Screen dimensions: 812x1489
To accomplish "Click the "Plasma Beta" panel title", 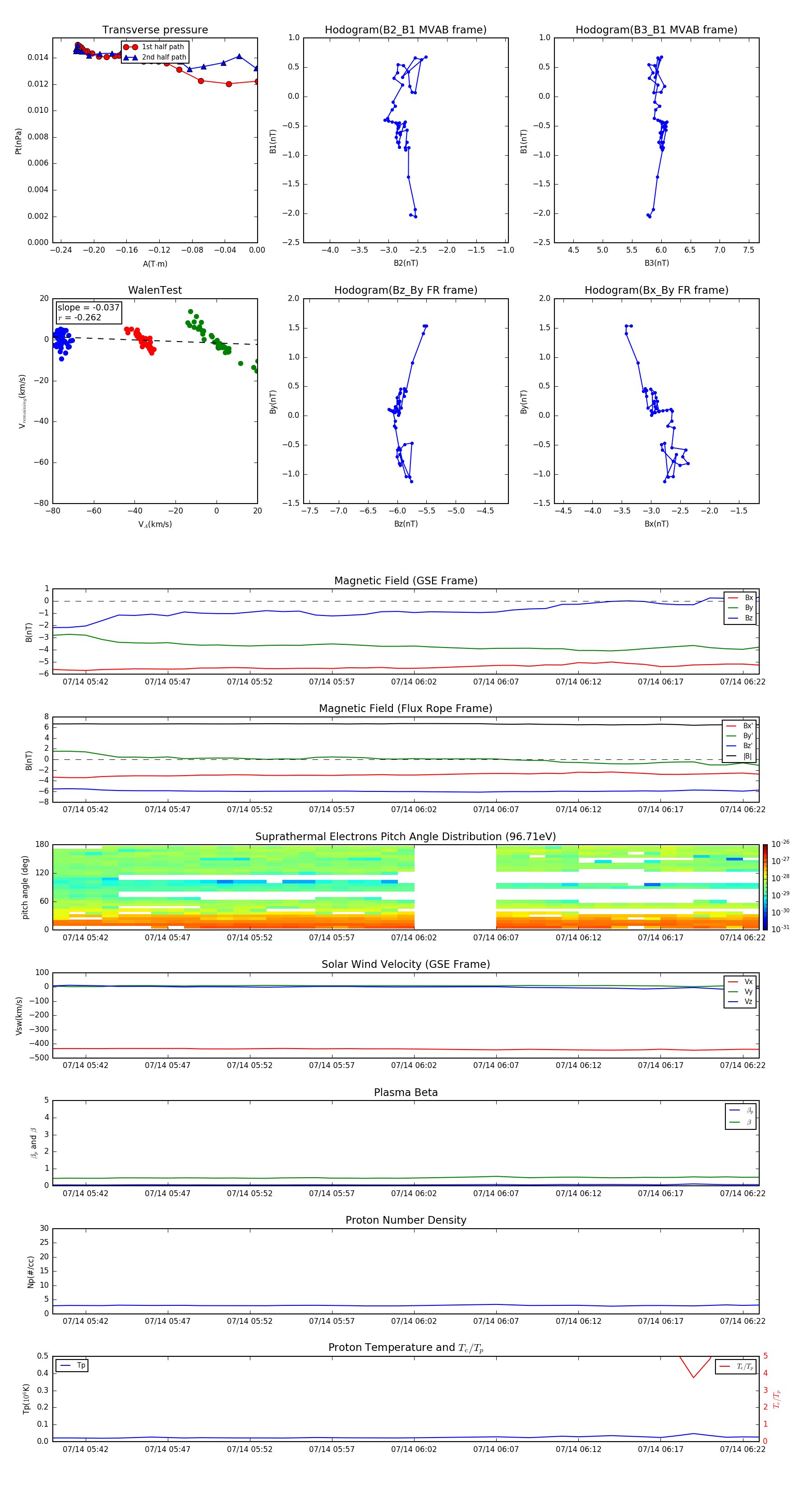I will coord(406,1093).
